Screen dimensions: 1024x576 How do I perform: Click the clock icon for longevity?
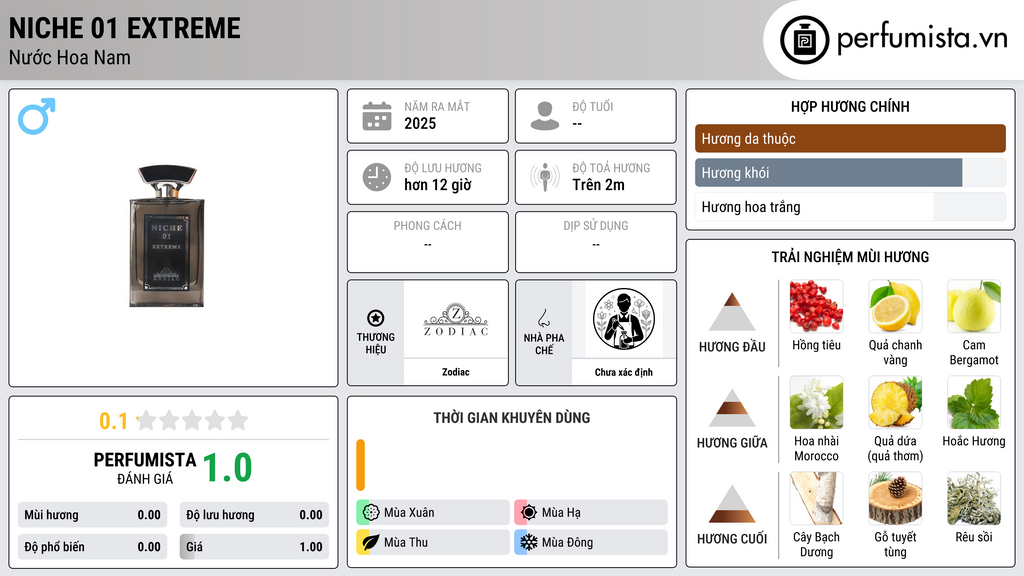(377, 177)
